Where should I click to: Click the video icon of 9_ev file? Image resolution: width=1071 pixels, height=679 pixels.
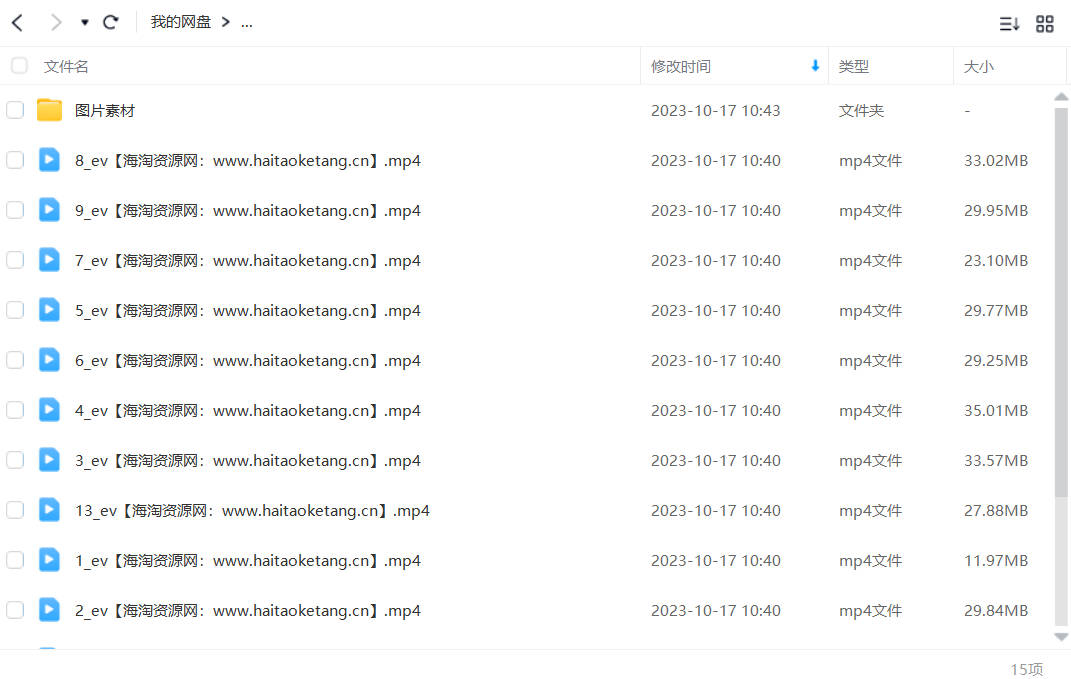coord(49,210)
